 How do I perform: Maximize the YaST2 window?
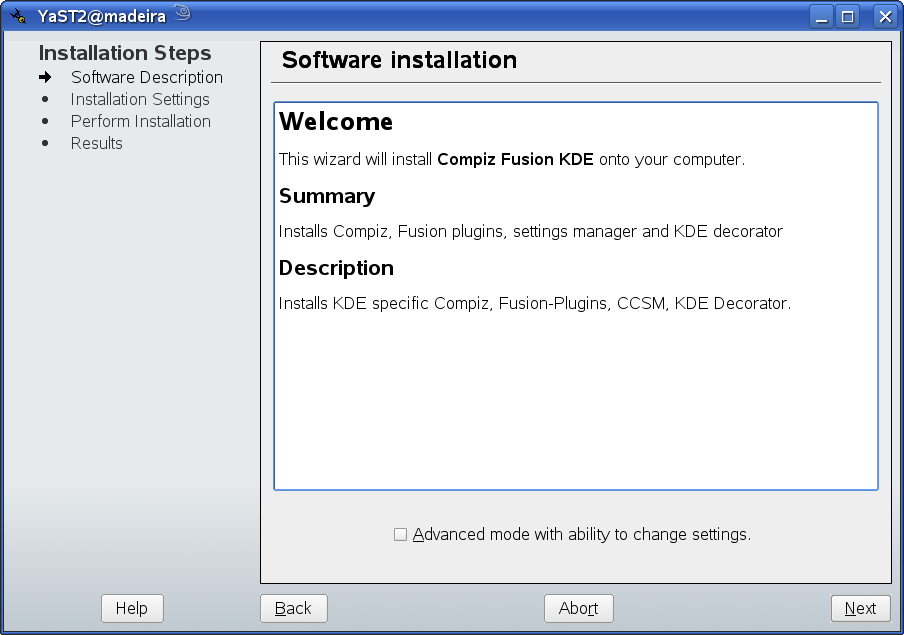tap(848, 17)
